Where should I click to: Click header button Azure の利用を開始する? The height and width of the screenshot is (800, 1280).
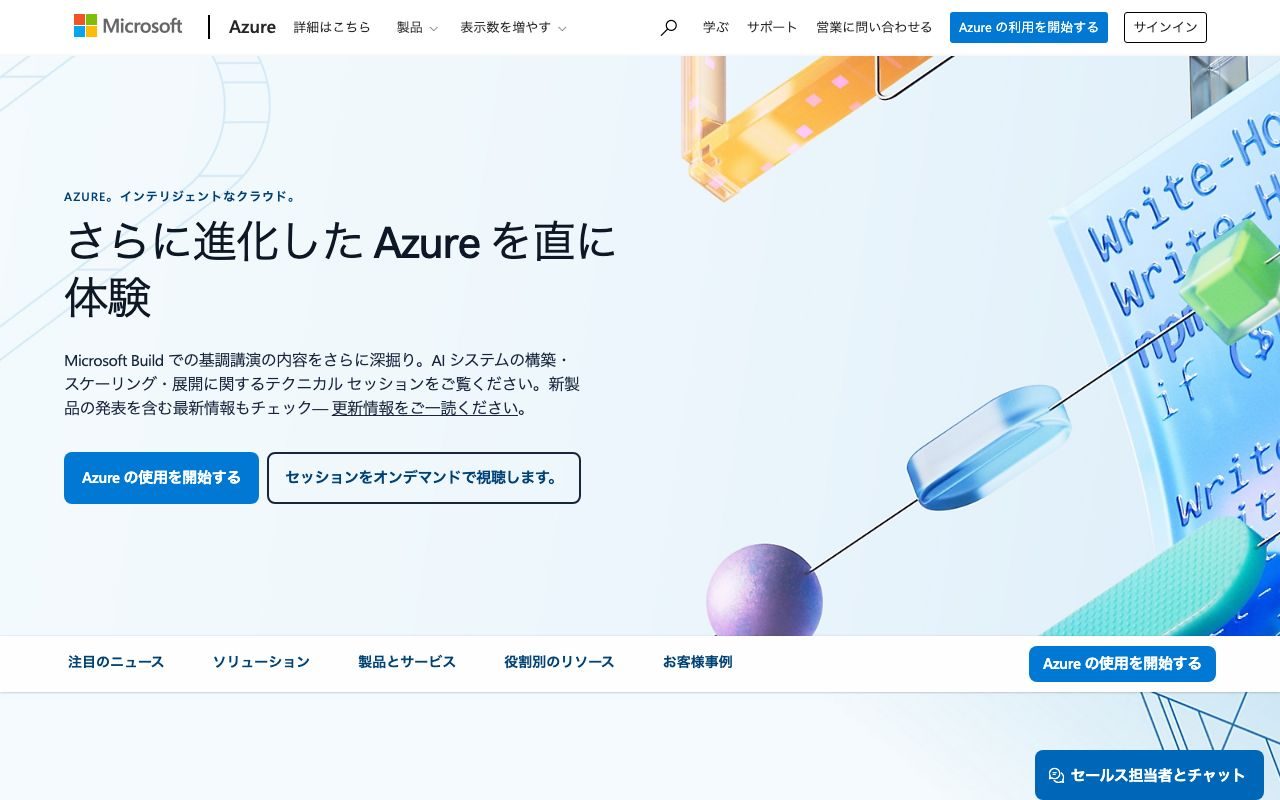[x=1029, y=27]
